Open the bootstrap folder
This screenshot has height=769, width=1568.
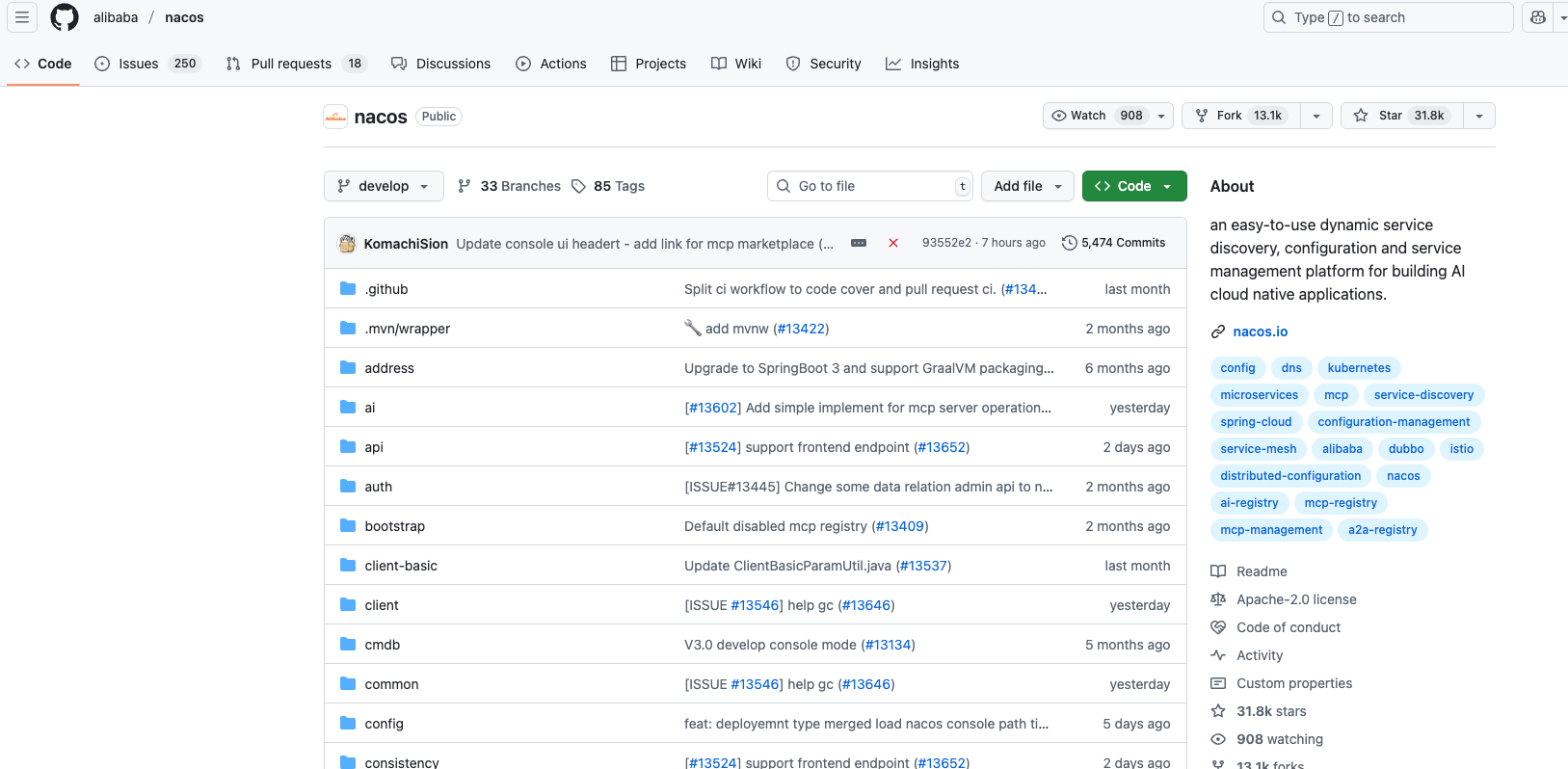394,526
